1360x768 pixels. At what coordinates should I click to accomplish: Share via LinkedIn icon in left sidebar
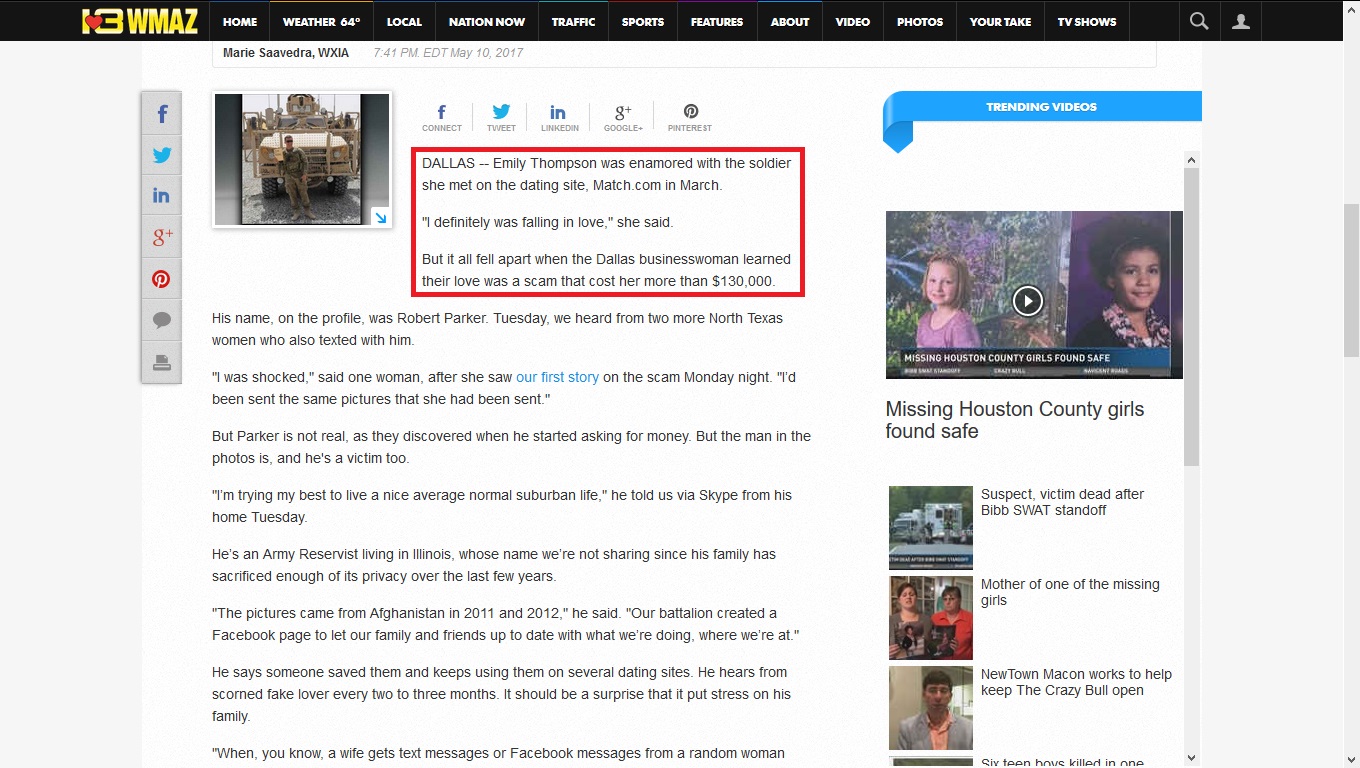[x=161, y=196]
